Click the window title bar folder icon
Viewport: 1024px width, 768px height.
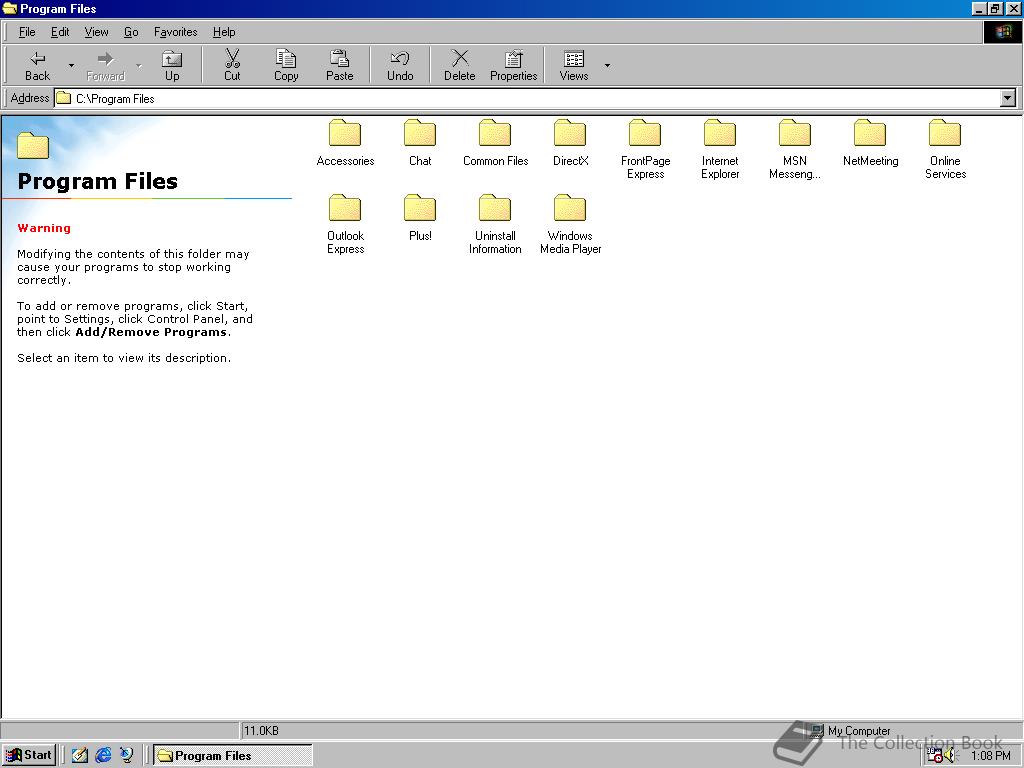(9, 8)
